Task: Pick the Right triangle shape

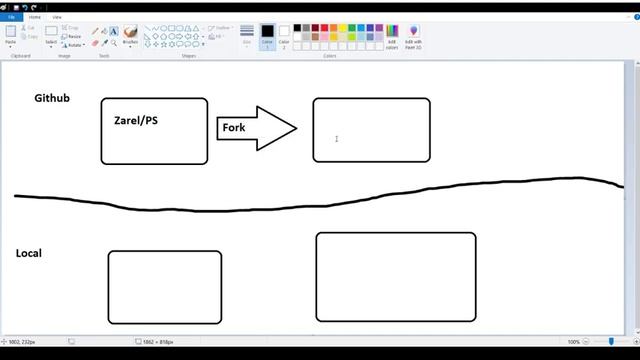Action: pos(147,36)
